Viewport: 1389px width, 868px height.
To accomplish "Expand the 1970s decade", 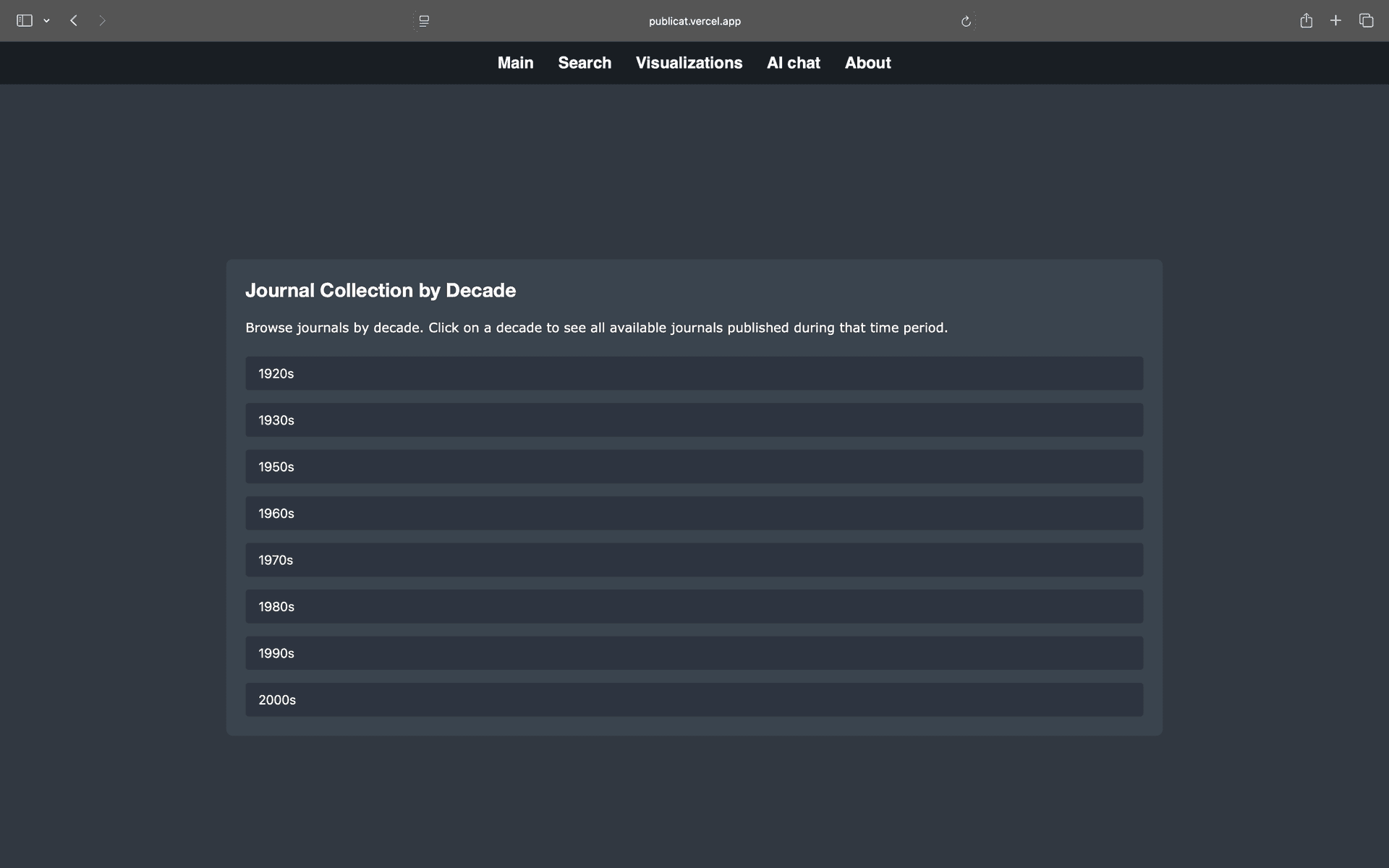I will point(694,560).
